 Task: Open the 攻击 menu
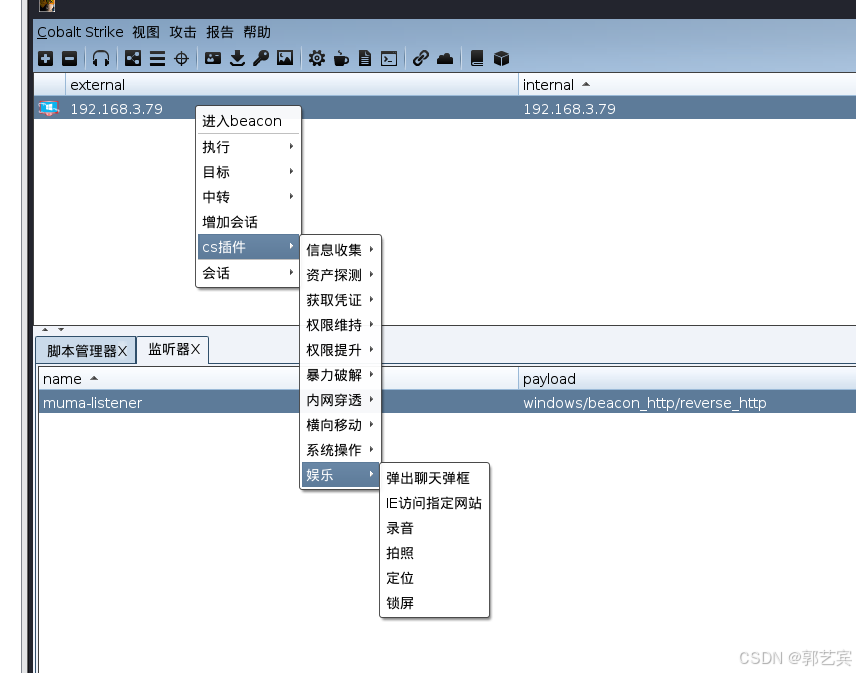click(x=183, y=32)
